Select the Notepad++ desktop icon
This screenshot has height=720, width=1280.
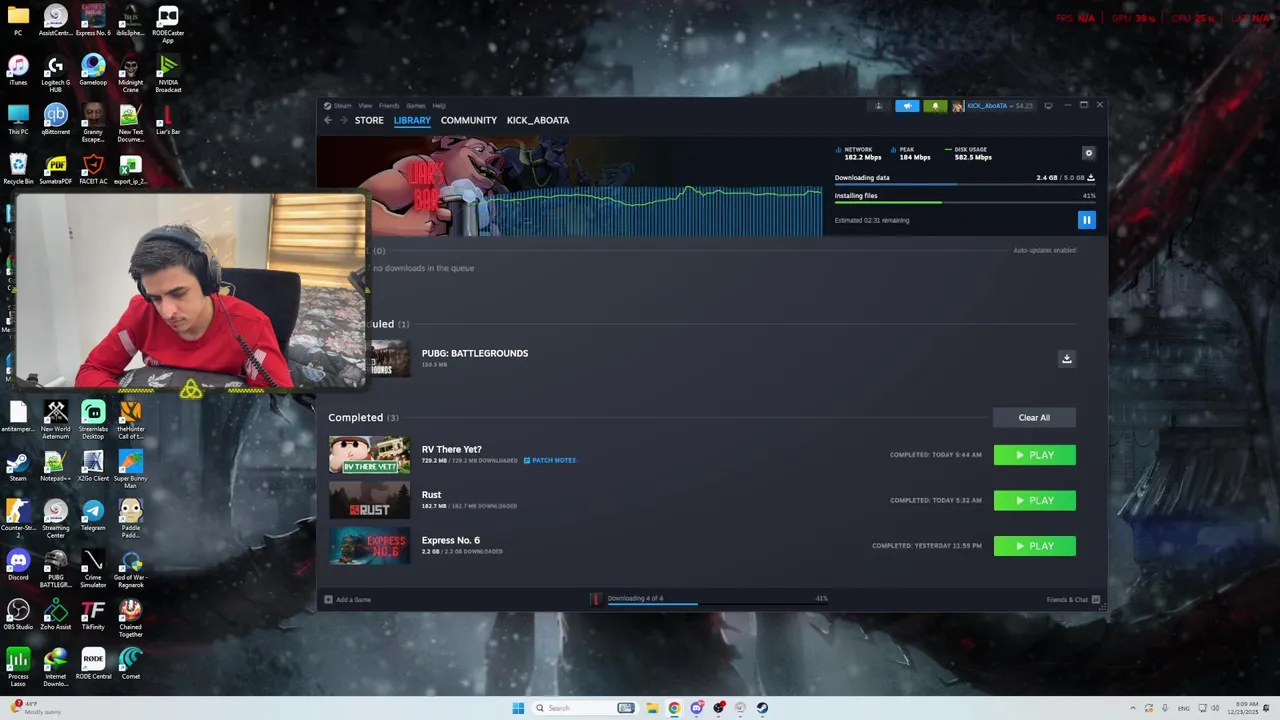coord(56,466)
